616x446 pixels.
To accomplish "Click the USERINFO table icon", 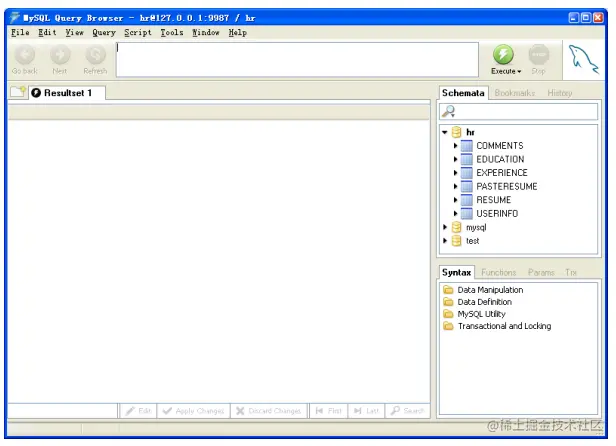I will coord(466,213).
